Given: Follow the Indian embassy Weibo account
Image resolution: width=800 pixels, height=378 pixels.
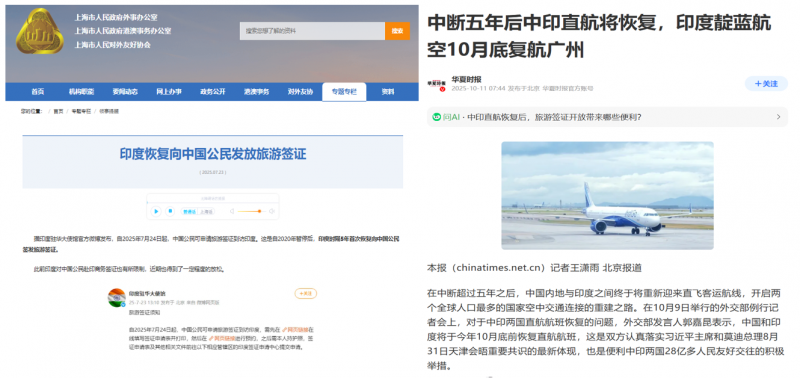Looking at the screenshot, I should (x=306, y=293).
